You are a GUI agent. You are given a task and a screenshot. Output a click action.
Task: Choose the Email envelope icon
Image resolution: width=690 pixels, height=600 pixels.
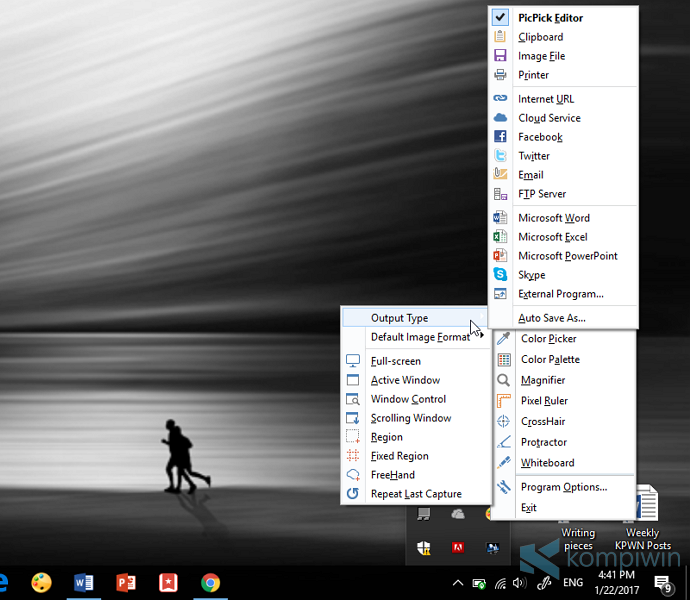[500, 174]
